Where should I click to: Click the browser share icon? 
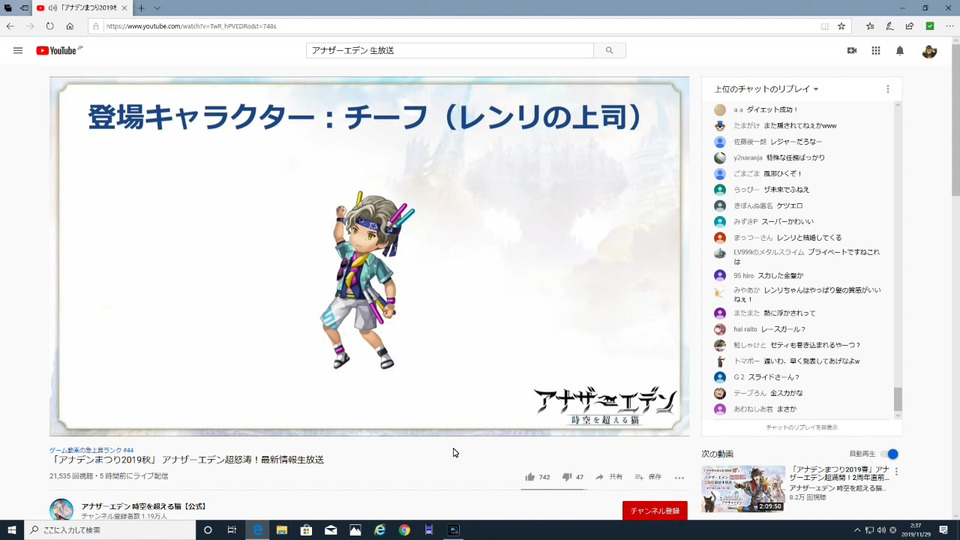coord(910,26)
